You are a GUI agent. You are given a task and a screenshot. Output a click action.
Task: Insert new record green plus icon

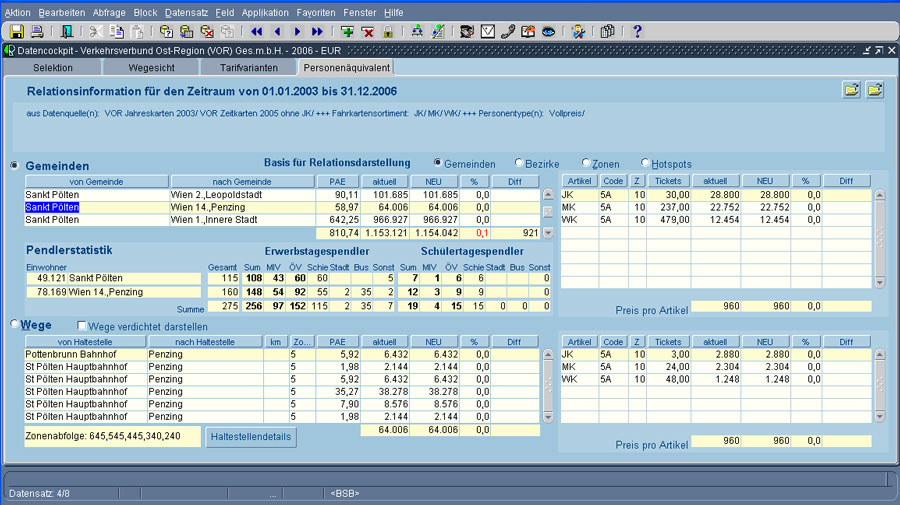pos(347,32)
